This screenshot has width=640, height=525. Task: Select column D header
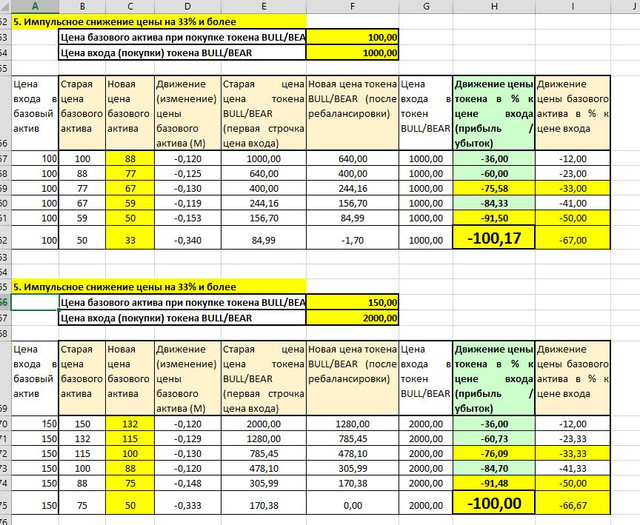pyautogui.click(x=188, y=6)
